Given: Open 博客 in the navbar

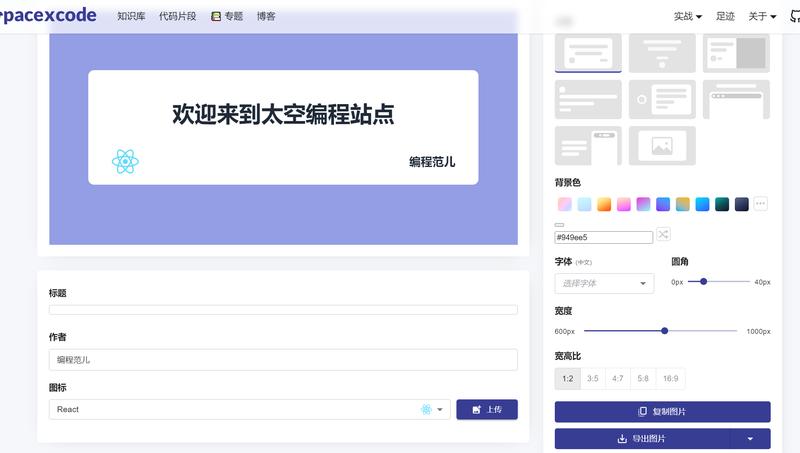Looking at the screenshot, I should (x=266, y=16).
